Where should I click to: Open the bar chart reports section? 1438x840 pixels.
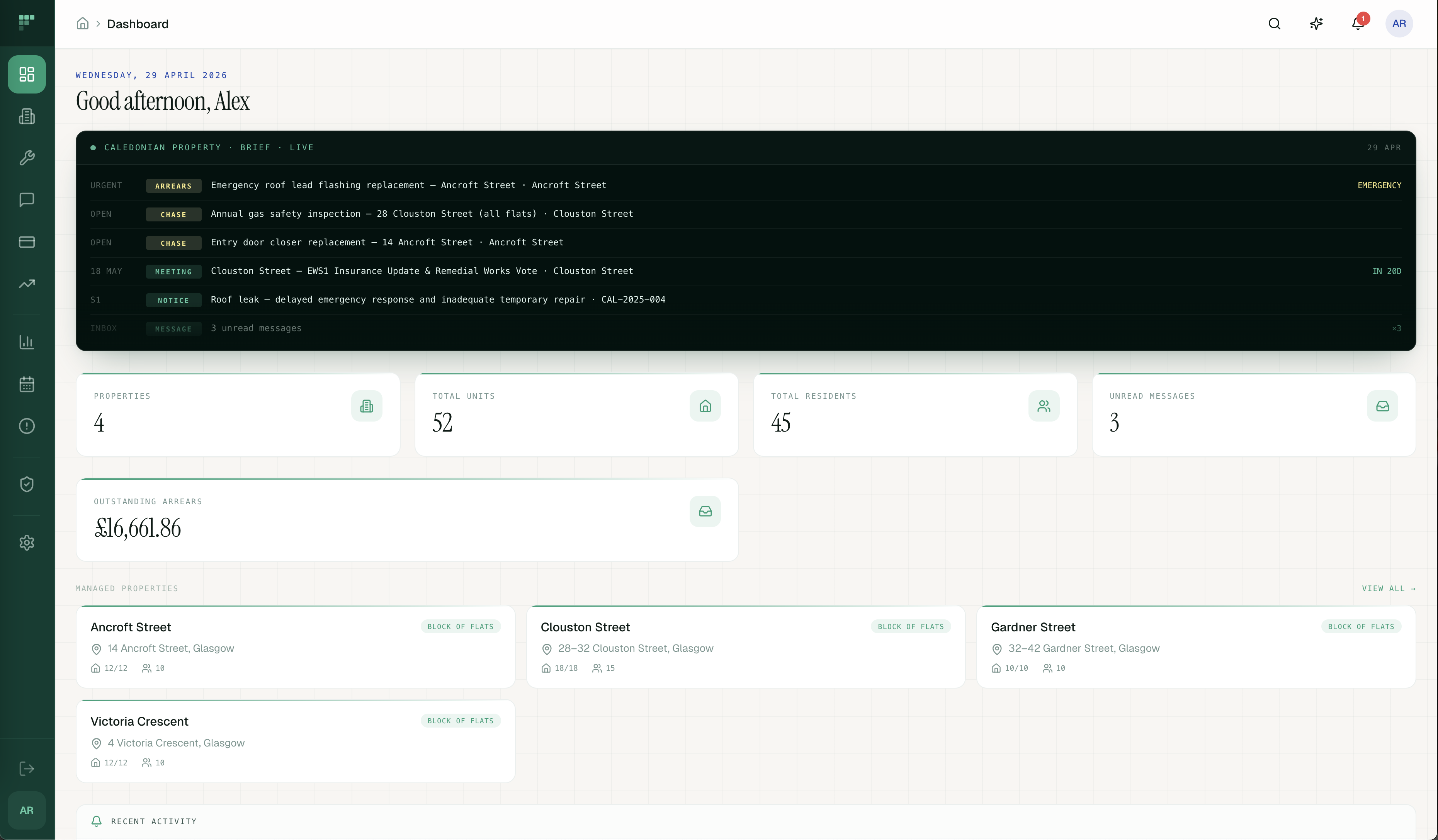click(x=26, y=342)
